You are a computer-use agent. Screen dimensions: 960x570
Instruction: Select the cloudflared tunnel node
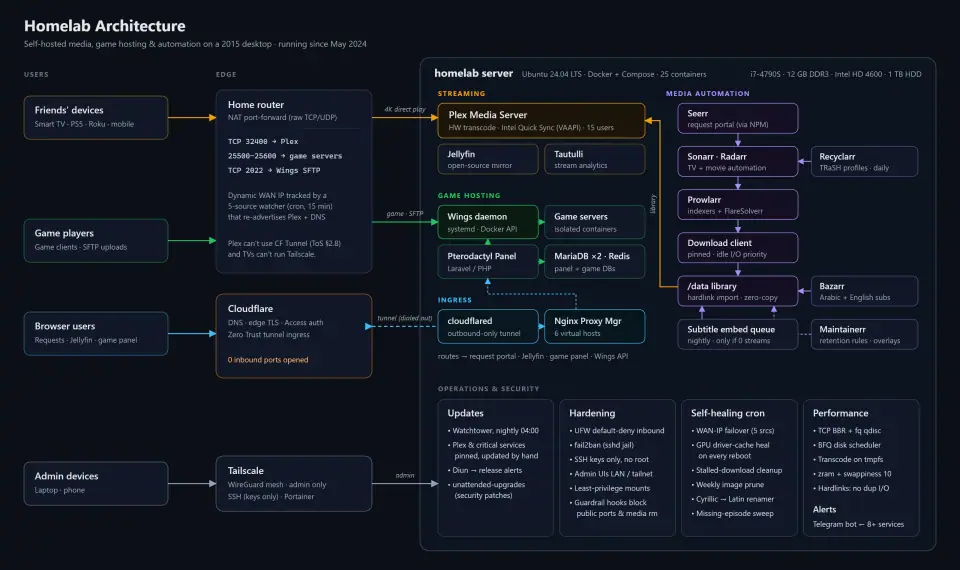coord(488,326)
